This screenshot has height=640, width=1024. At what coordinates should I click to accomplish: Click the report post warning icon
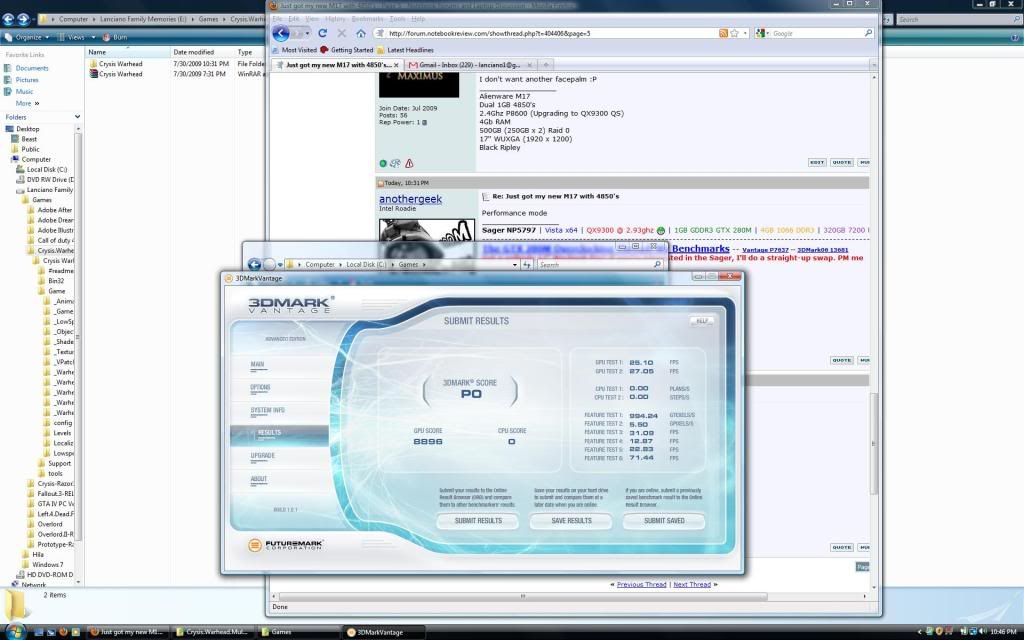tap(409, 163)
